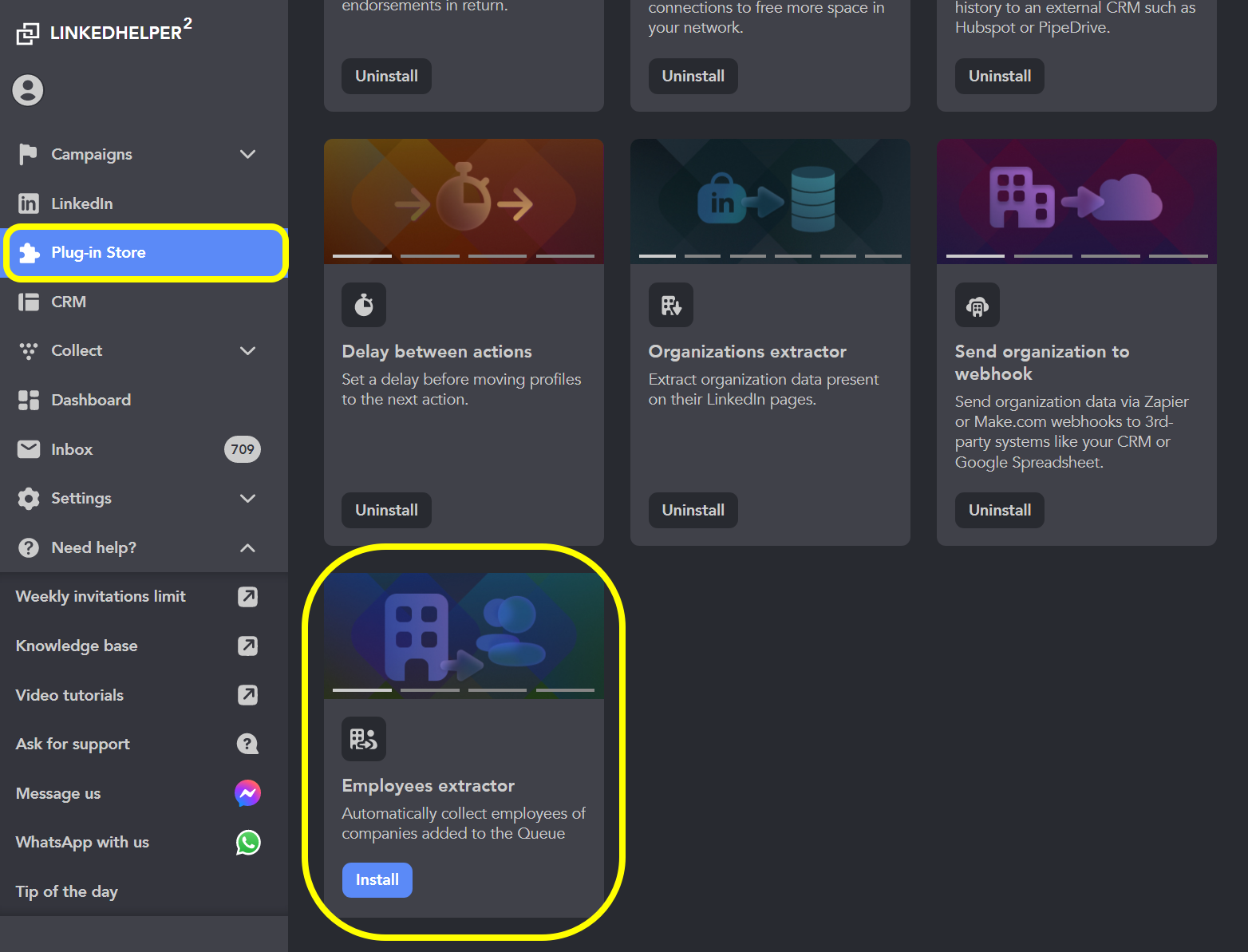Open external link icon for Knowledge base
Screen dimensions: 1248x952
pyautogui.click(x=247, y=646)
